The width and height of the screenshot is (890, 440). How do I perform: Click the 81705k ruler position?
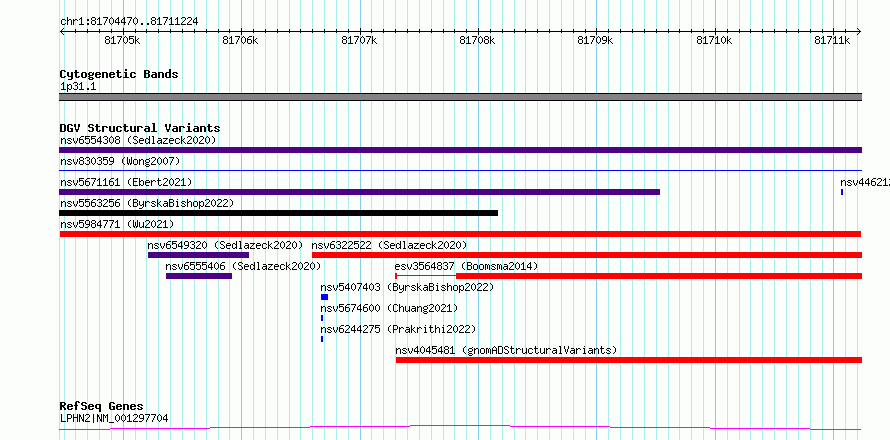[x=123, y=40]
